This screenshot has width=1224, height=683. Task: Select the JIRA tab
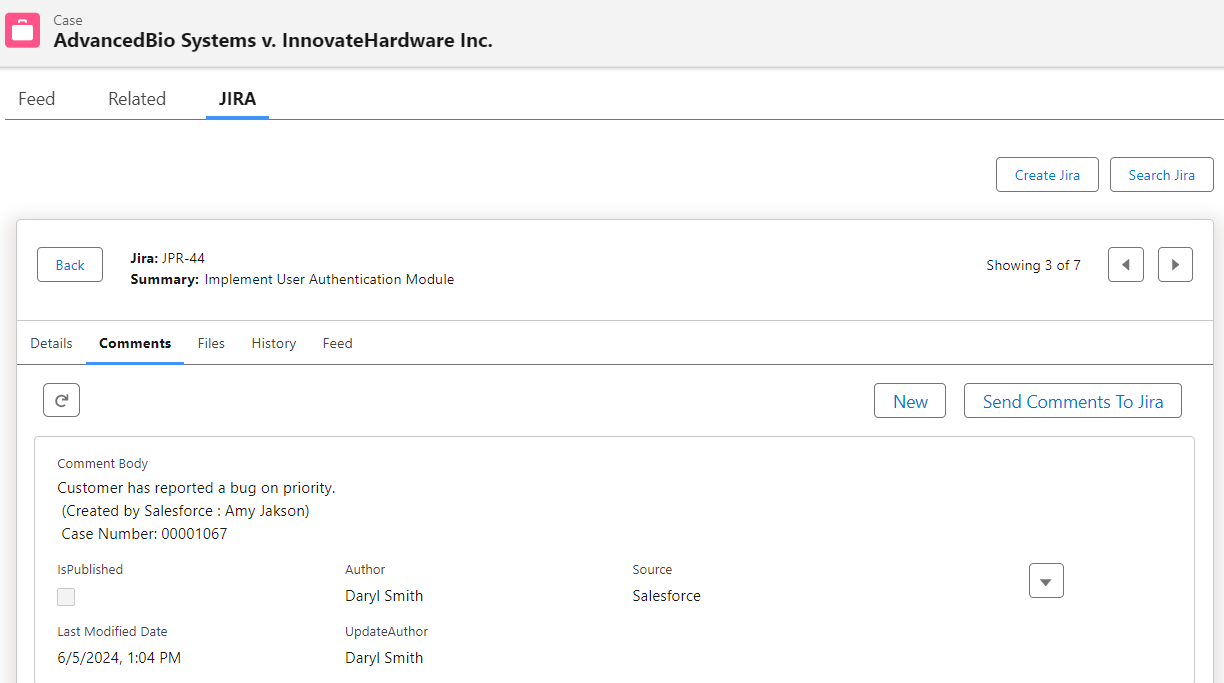[x=238, y=99]
